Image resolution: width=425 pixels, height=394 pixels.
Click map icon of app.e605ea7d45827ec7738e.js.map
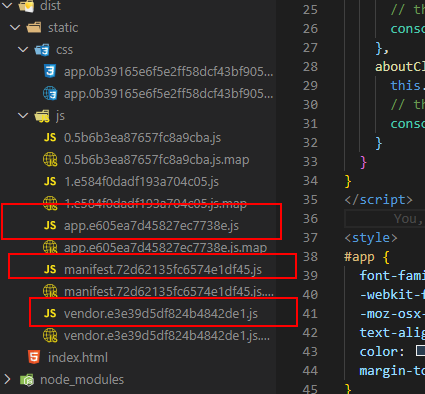coord(50,248)
